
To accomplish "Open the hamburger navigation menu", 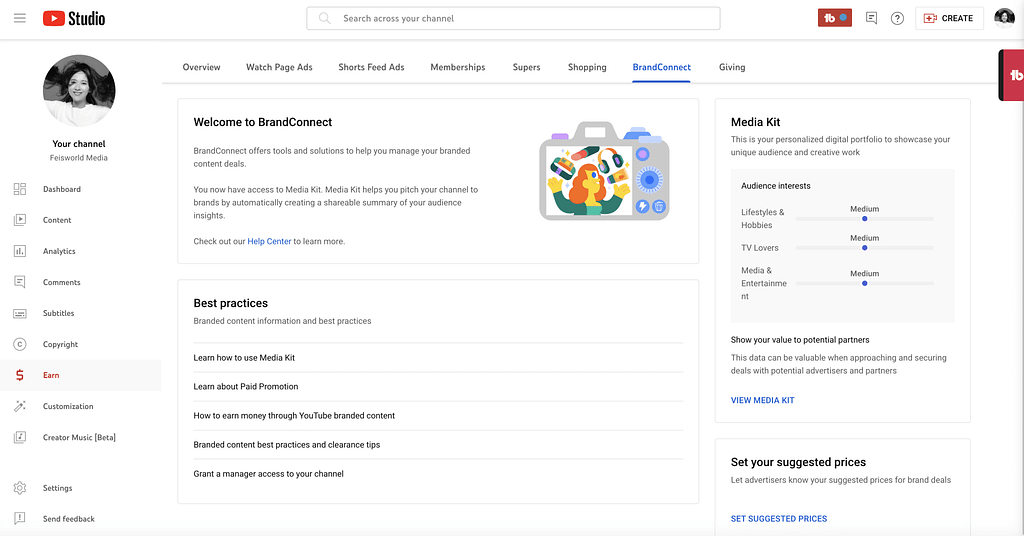I will click(x=20, y=18).
